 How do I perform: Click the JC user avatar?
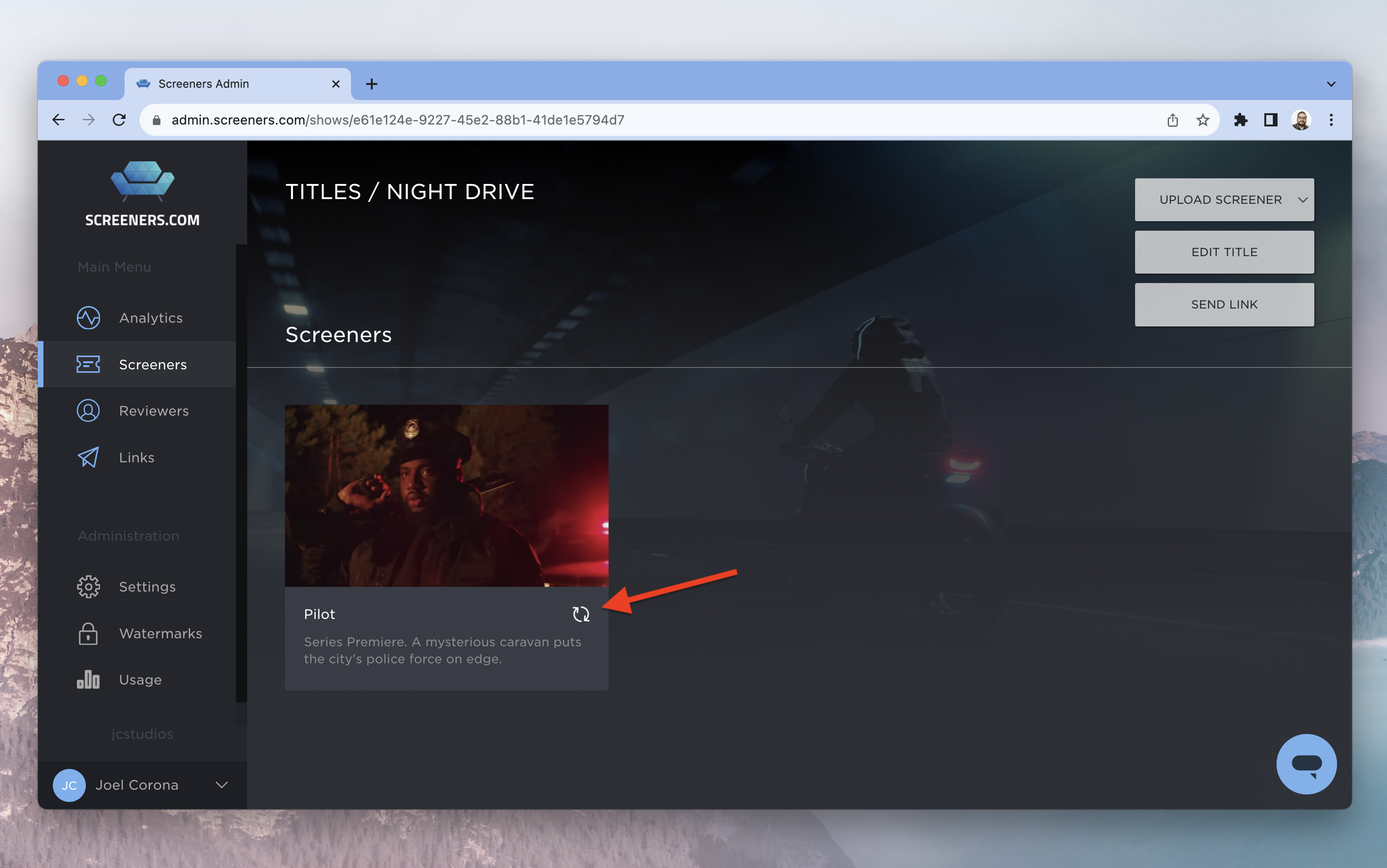click(69, 785)
